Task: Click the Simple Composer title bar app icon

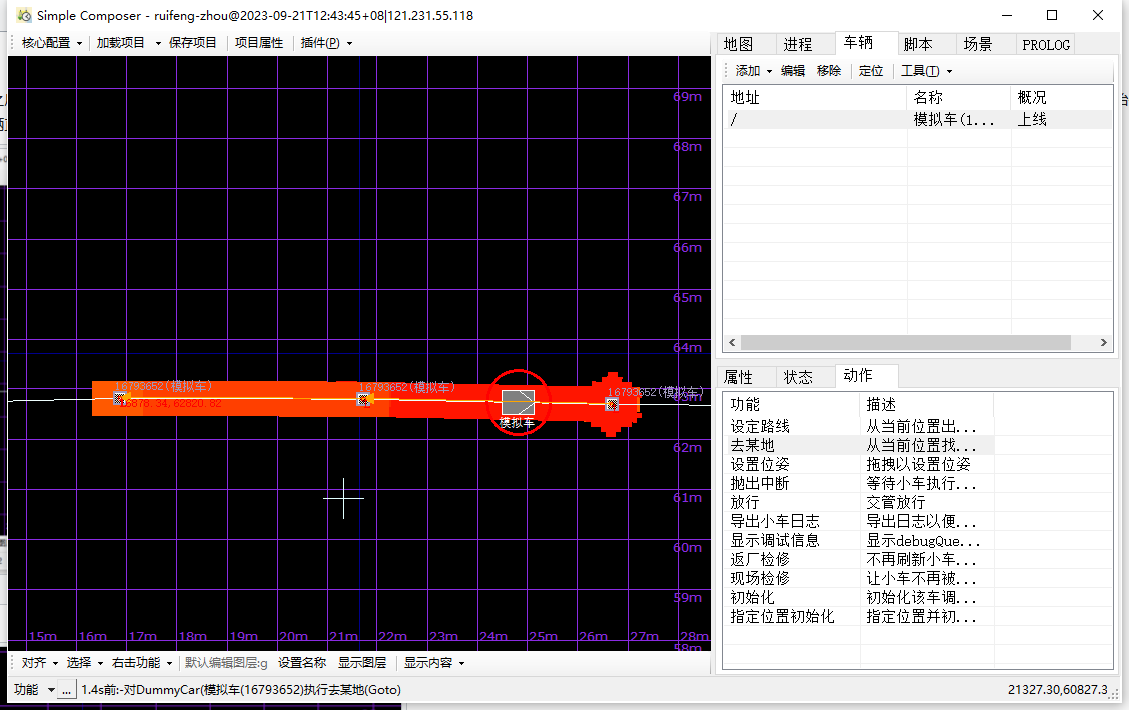Action: coord(23,15)
